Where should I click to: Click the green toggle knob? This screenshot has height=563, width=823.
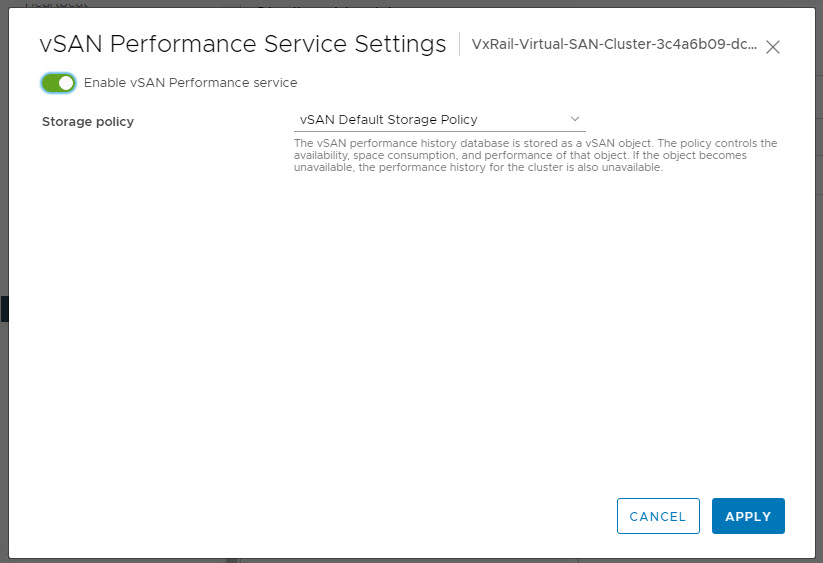(x=66, y=83)
